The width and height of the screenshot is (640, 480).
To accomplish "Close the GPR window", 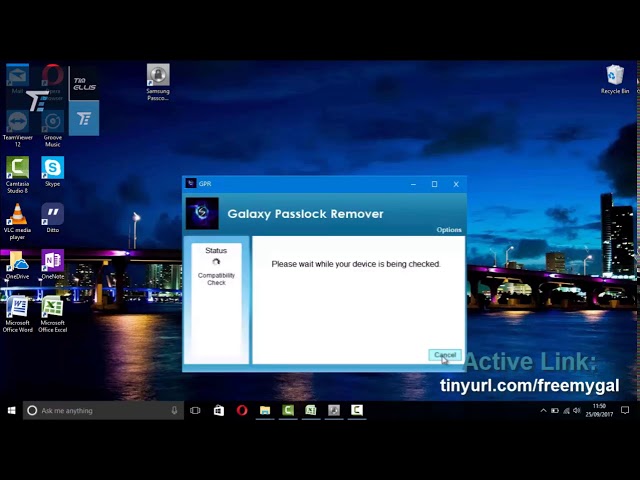I will (x=456, y=184).
